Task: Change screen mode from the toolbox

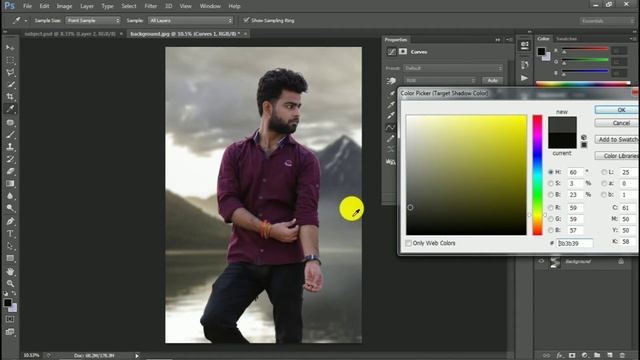Action: coord(10,332)
